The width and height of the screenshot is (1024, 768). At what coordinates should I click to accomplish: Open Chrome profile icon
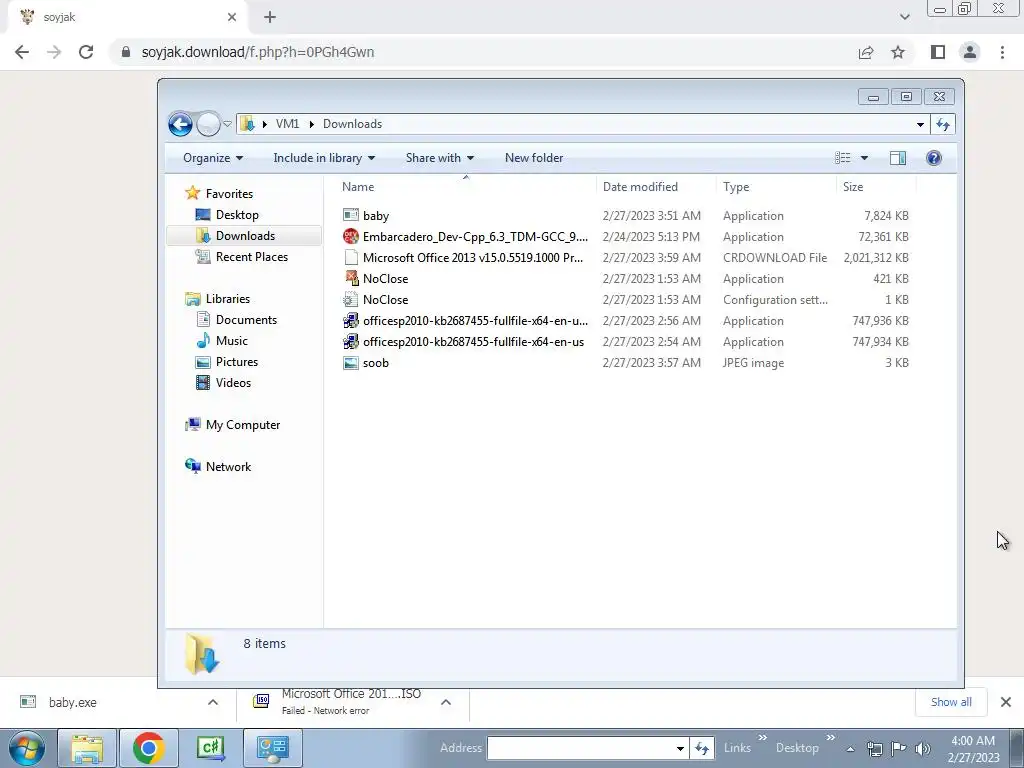[970, 52]
